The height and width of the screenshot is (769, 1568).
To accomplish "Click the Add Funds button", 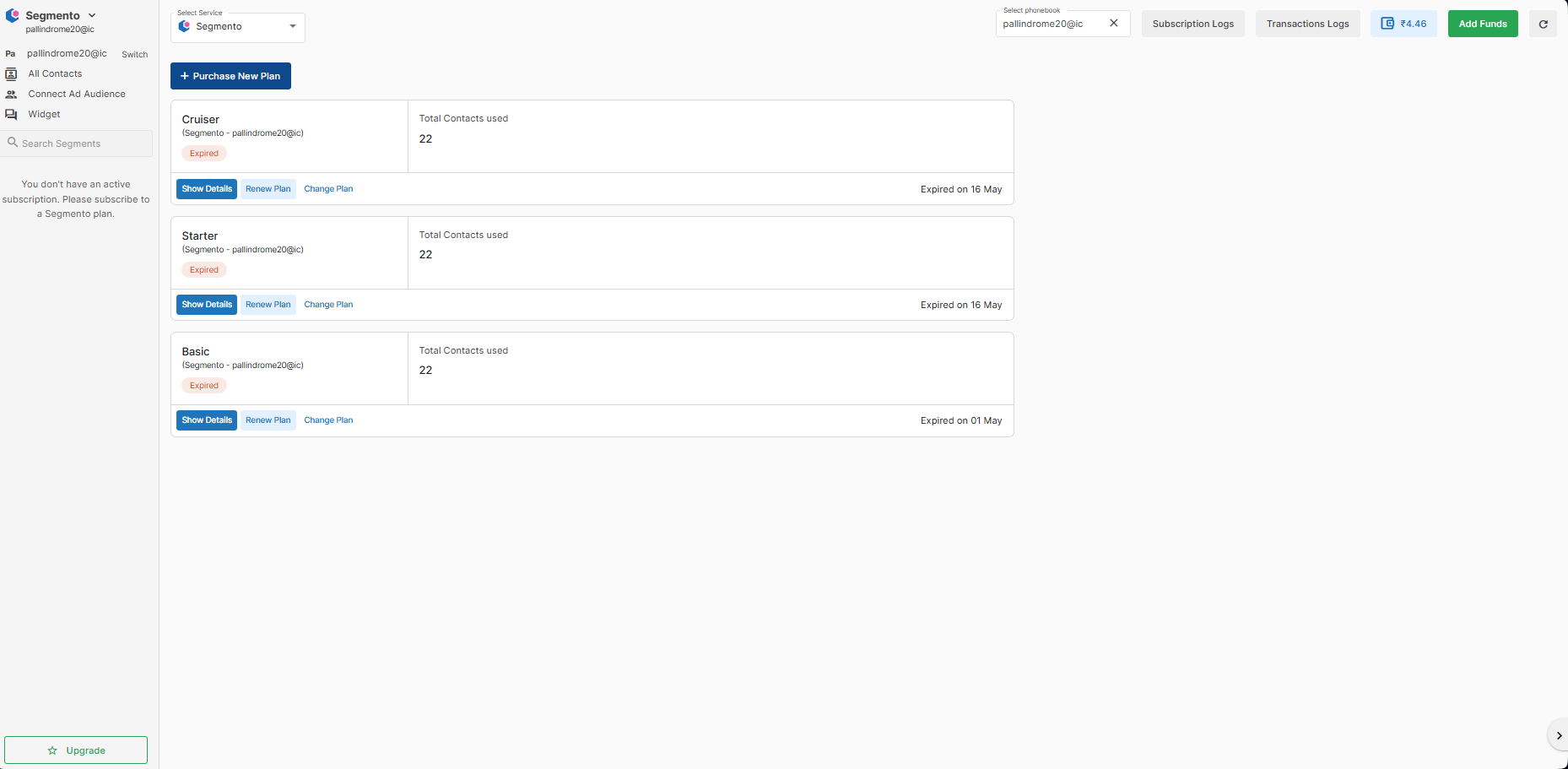I will coord(1483,24).
